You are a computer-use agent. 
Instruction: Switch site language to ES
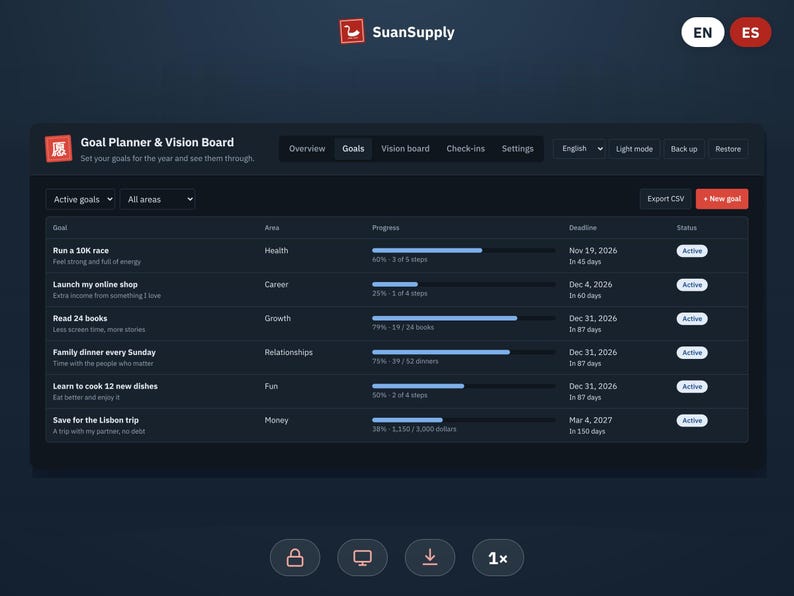click(x=750, y=32)
